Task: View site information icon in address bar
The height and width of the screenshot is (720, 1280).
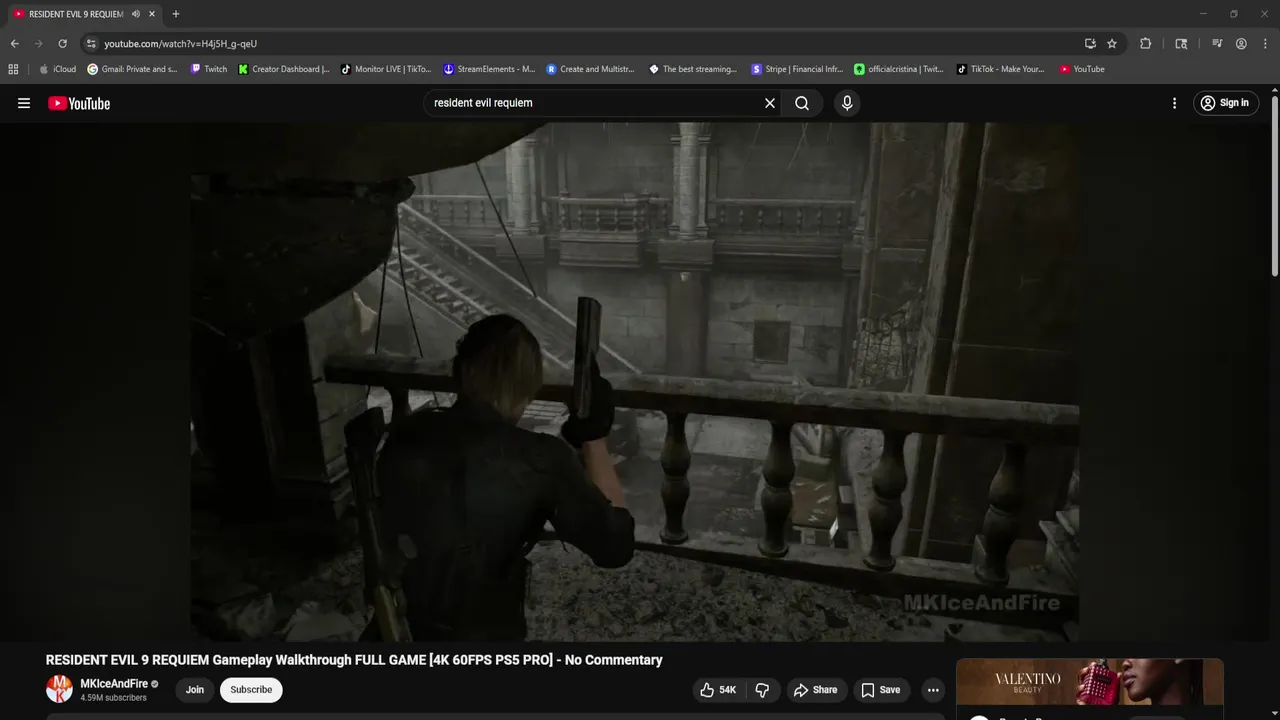Action: [91, 44]
